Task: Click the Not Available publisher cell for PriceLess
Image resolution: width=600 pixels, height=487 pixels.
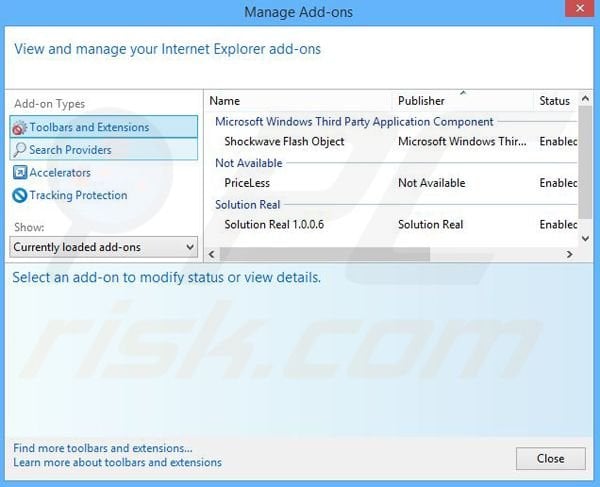Action: tap(432, 183)
